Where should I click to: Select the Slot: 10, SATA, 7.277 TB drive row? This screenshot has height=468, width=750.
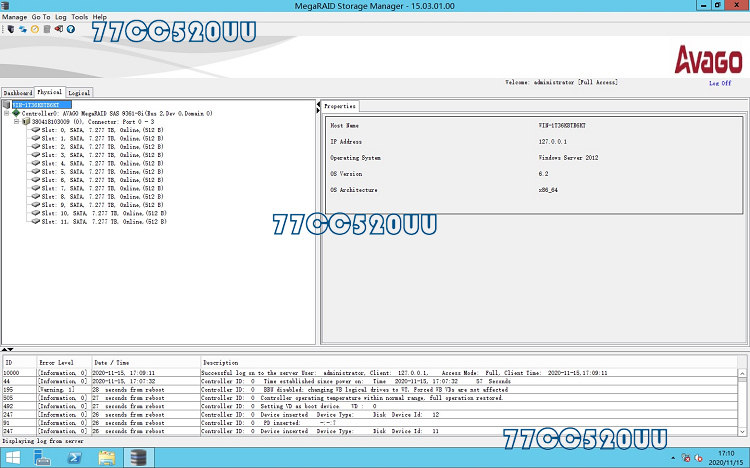[x=99, y=213]
